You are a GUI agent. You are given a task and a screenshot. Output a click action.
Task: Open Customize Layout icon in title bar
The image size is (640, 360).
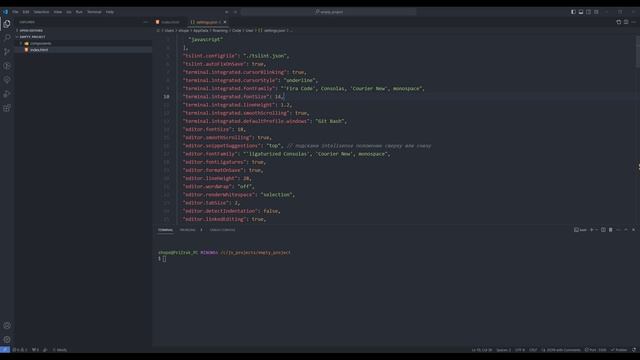(596, 12)
